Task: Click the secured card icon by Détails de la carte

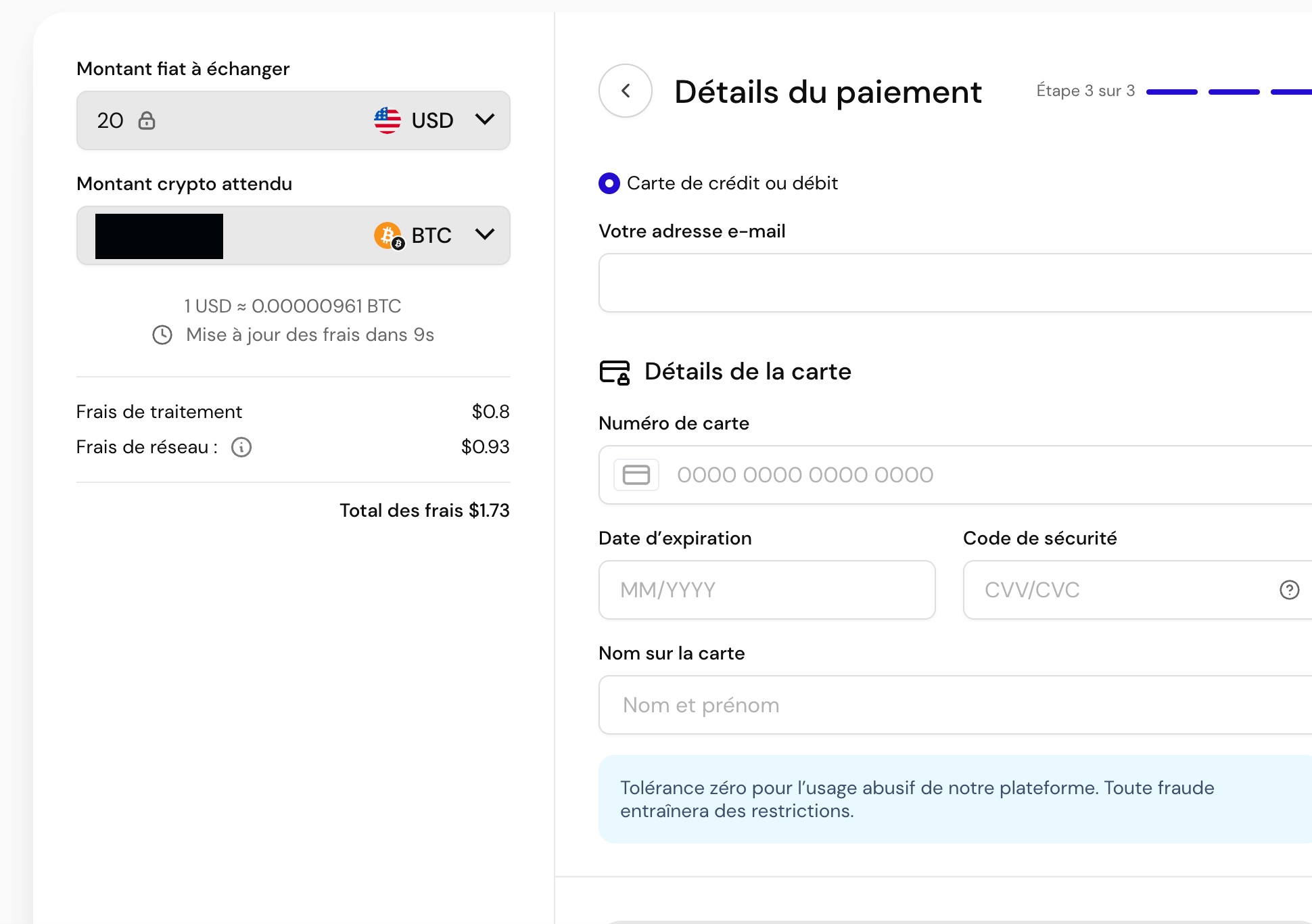Action: click(x=615, y=372)
